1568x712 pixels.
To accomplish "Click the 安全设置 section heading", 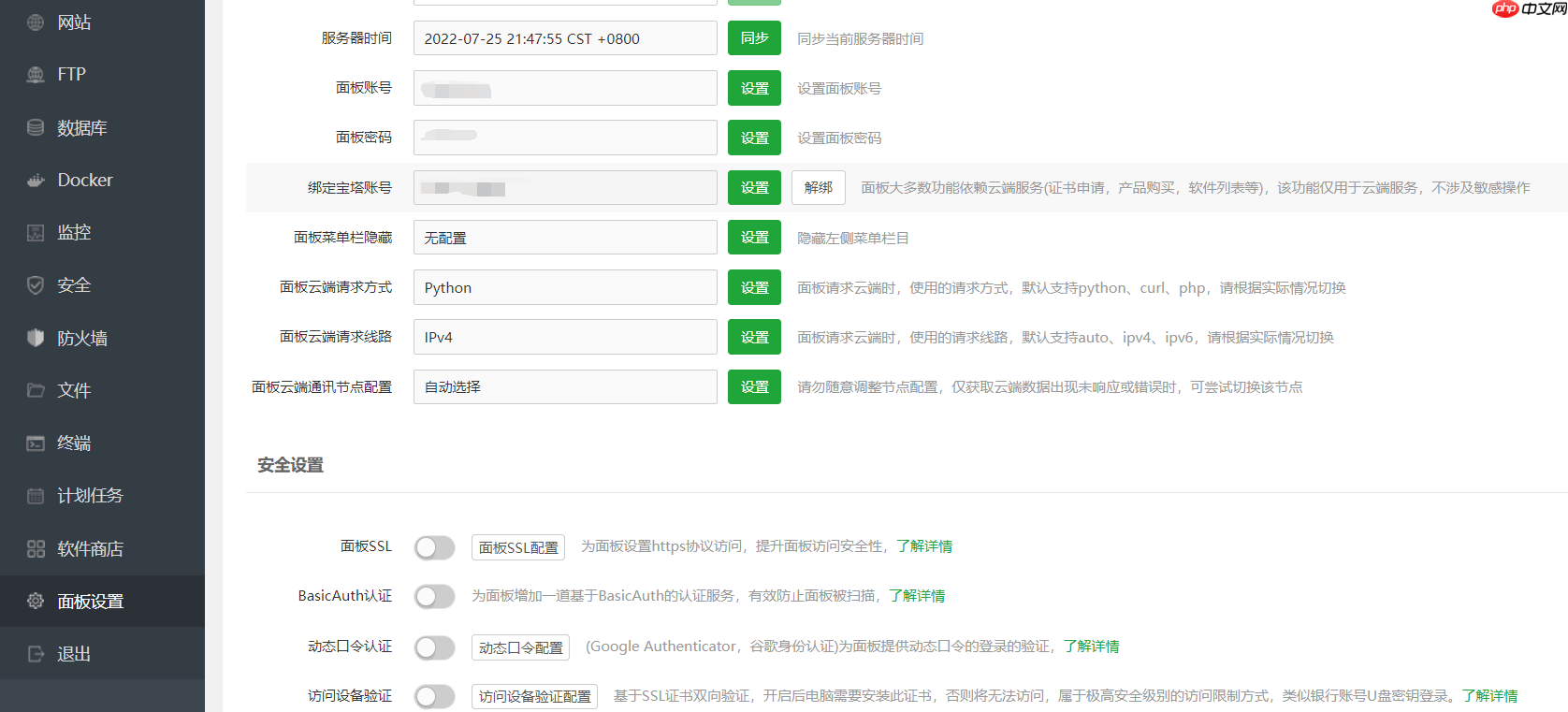I will (x=290, y=465).
